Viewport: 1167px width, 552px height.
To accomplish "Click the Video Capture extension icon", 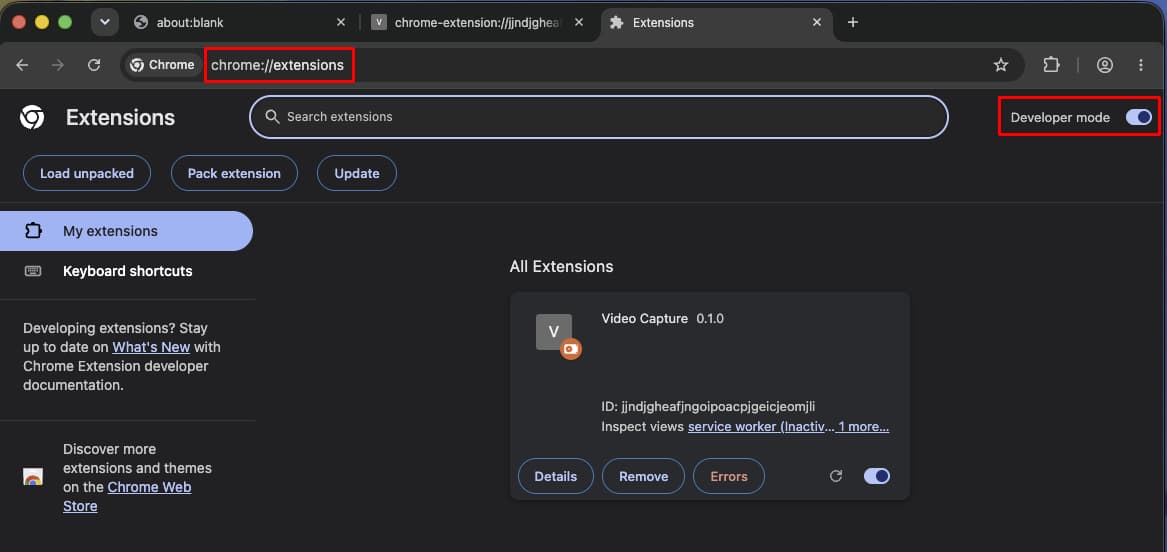I will 554,333.
